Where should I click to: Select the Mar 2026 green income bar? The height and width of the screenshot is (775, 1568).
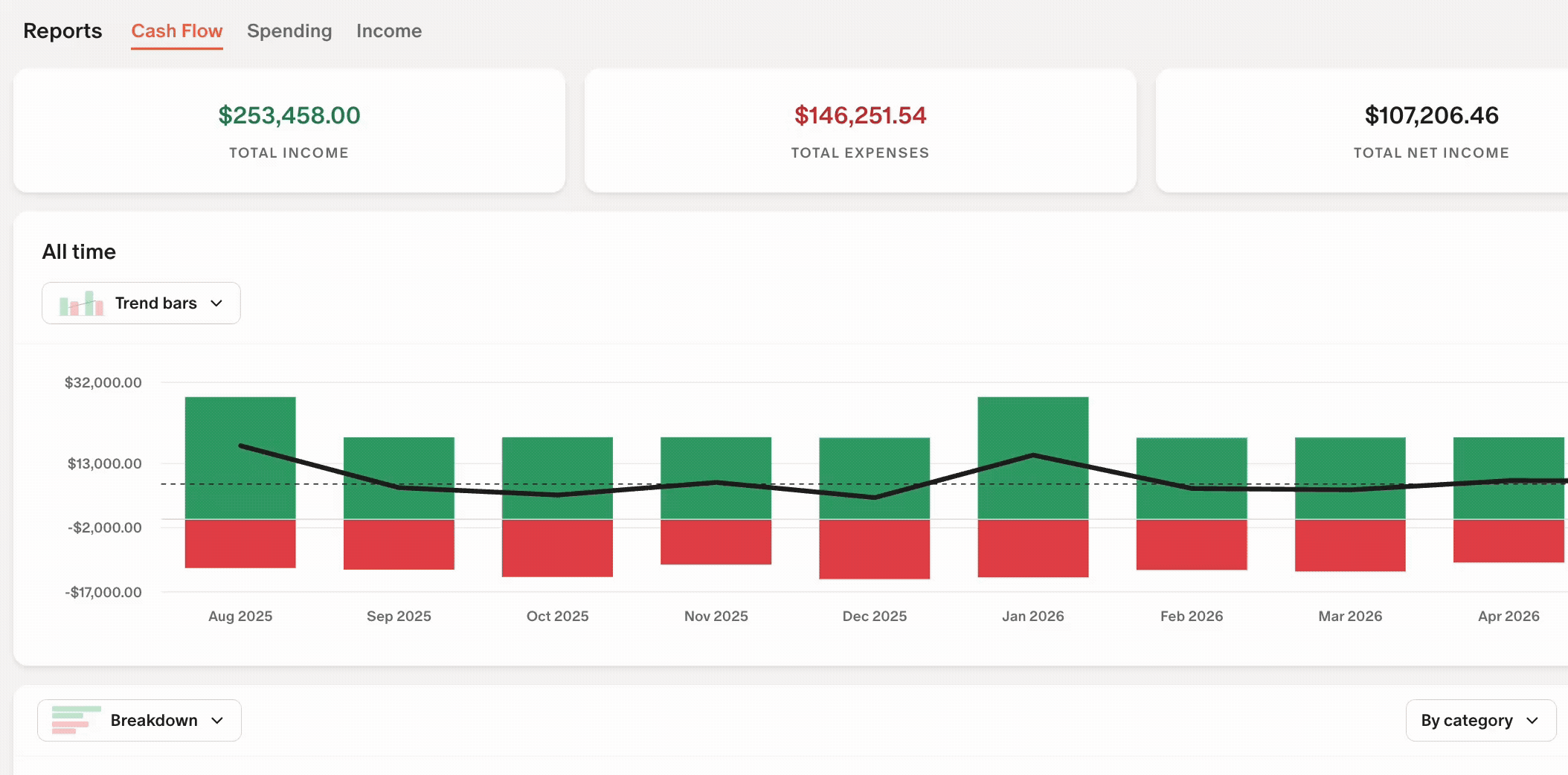[1350, 478]
